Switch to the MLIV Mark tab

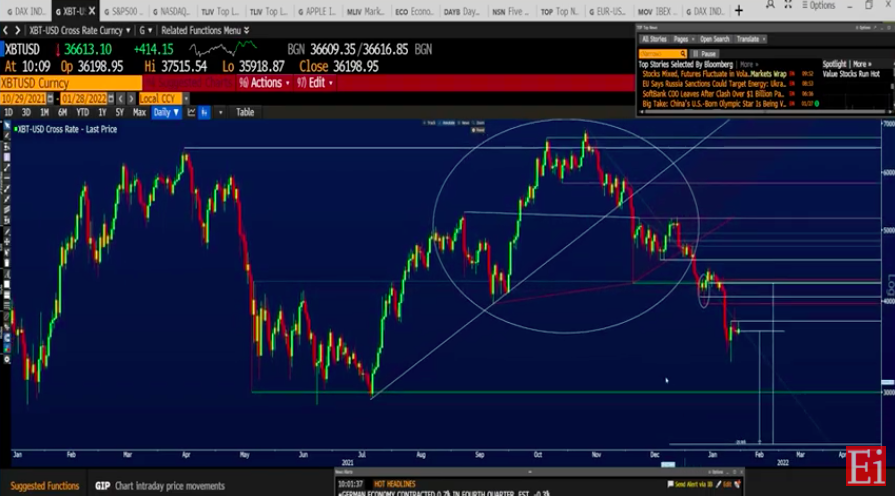point(366,11)
